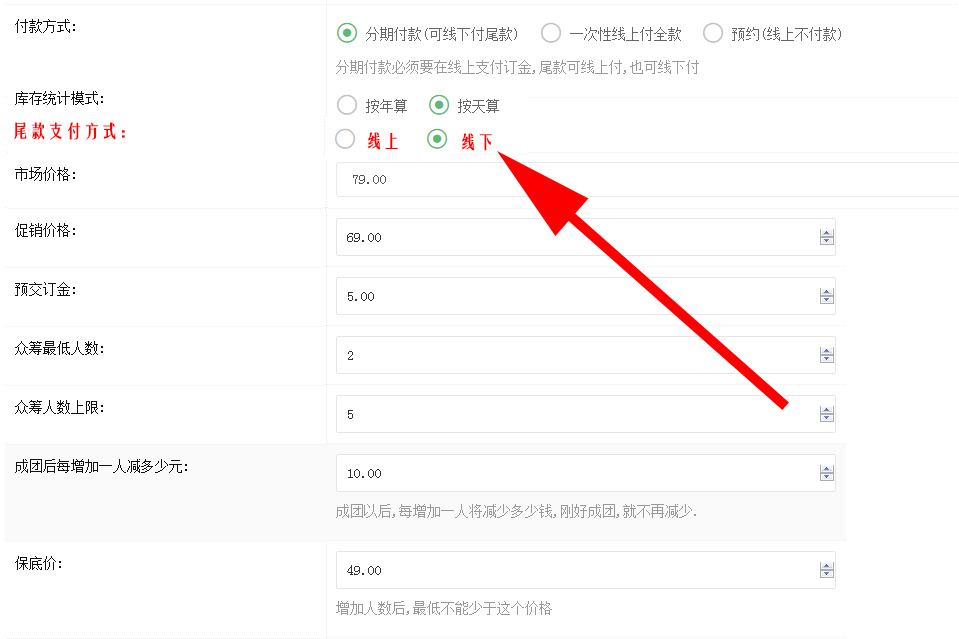The height and width of the screenshot is (639, 959).
Task: Select 线下 for balance payment method
Action: click(x=437, y=140)
